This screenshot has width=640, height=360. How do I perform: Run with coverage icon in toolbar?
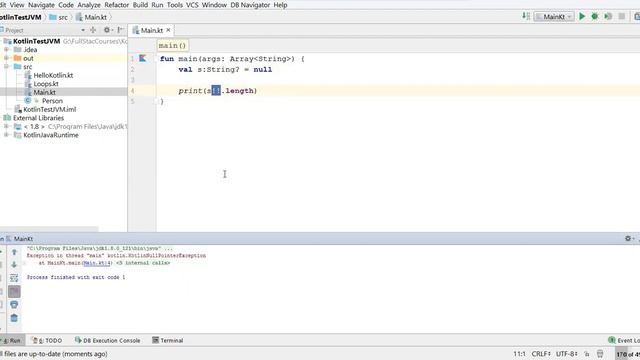pyautogui.click(x=608, y=16)
